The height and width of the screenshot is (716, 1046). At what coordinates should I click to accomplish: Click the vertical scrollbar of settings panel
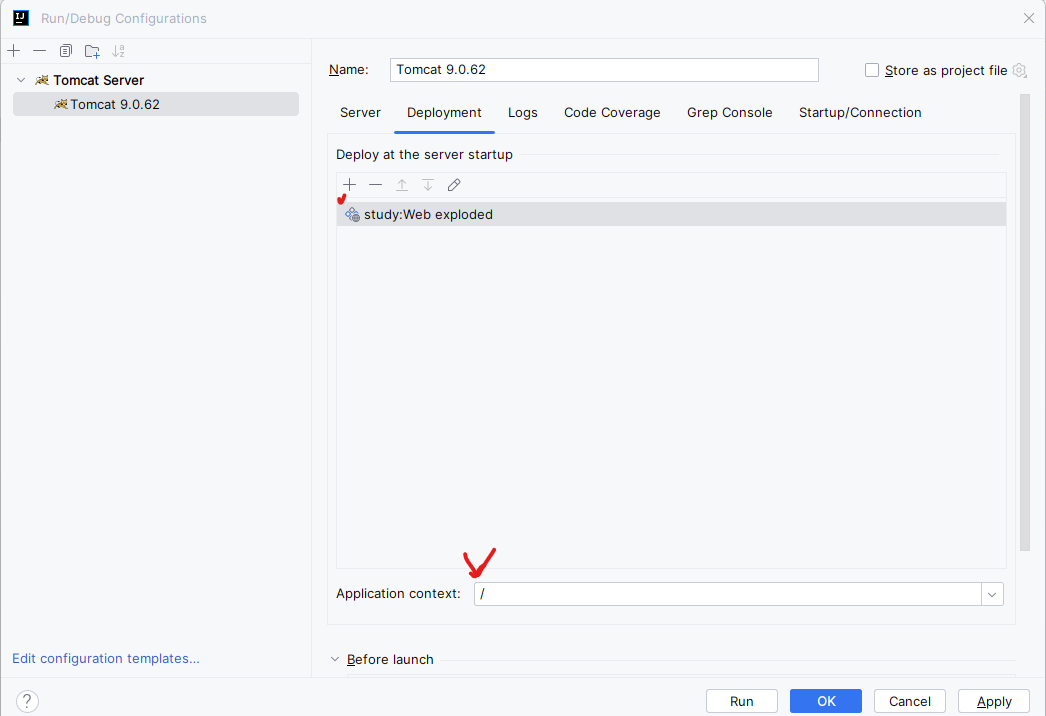[x=1025, y=323]
